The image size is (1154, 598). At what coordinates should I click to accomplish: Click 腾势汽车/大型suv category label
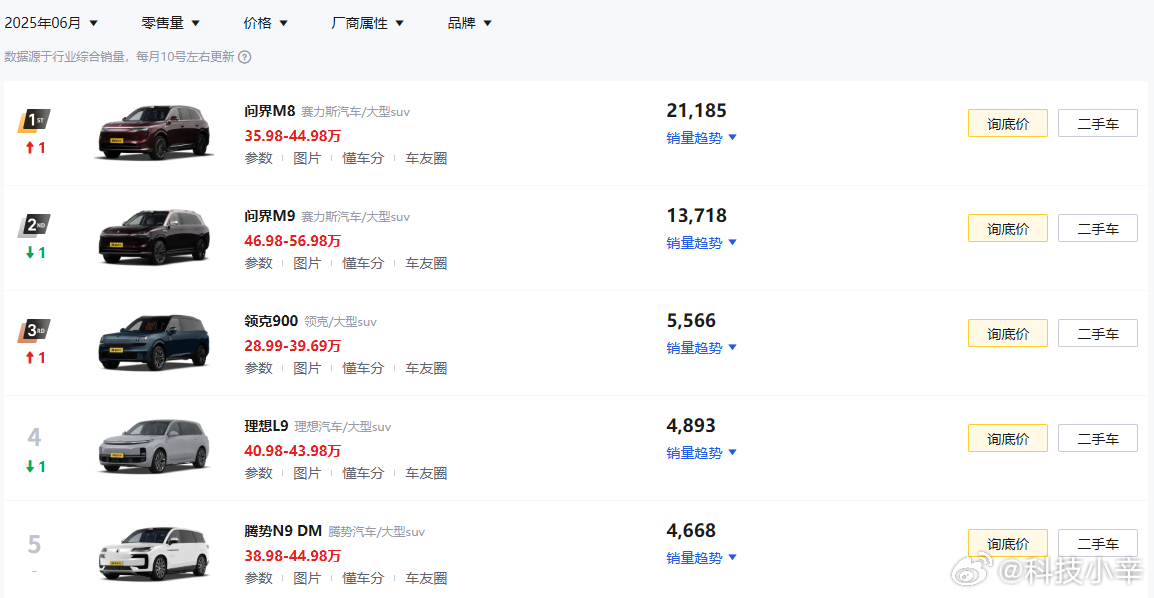376,533
